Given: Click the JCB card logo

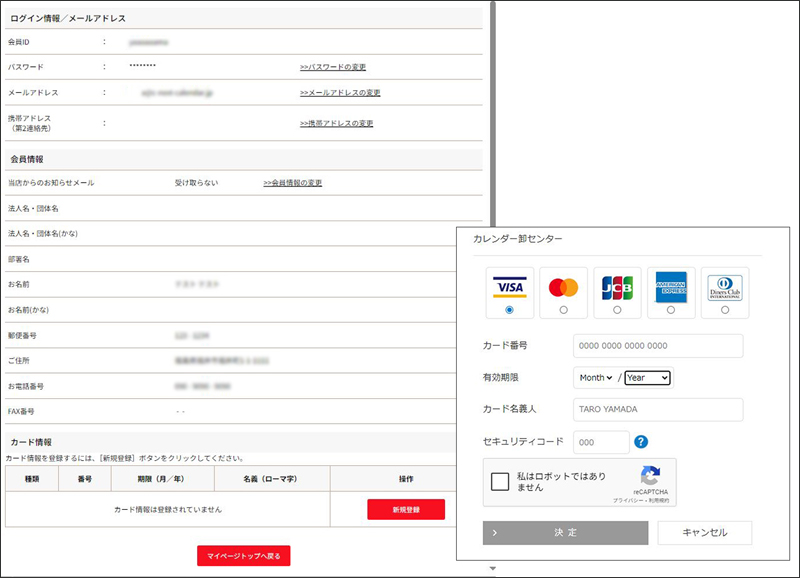Looking at the screenshot, I should tap(617, 288).
